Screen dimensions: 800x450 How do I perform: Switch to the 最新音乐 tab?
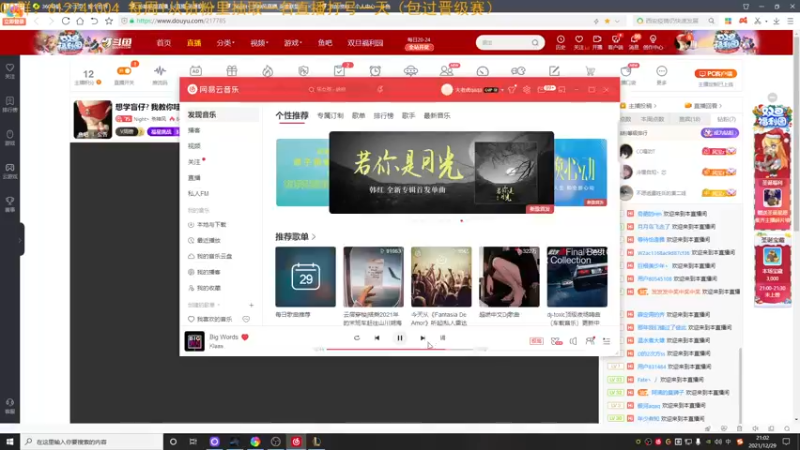(437, 116)
